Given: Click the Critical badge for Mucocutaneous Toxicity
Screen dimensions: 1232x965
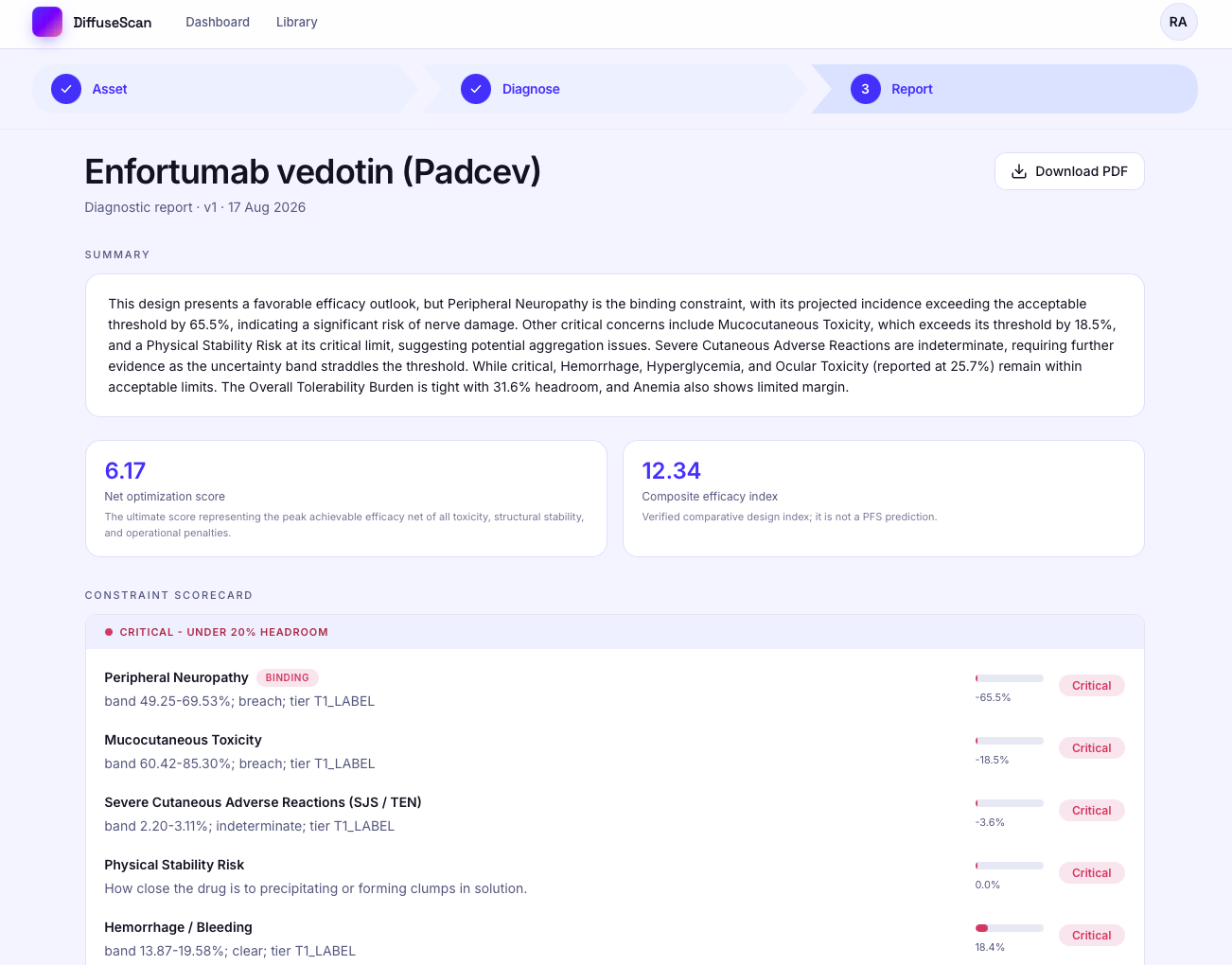Looking at the screenshot, I should click(1091, 747).
